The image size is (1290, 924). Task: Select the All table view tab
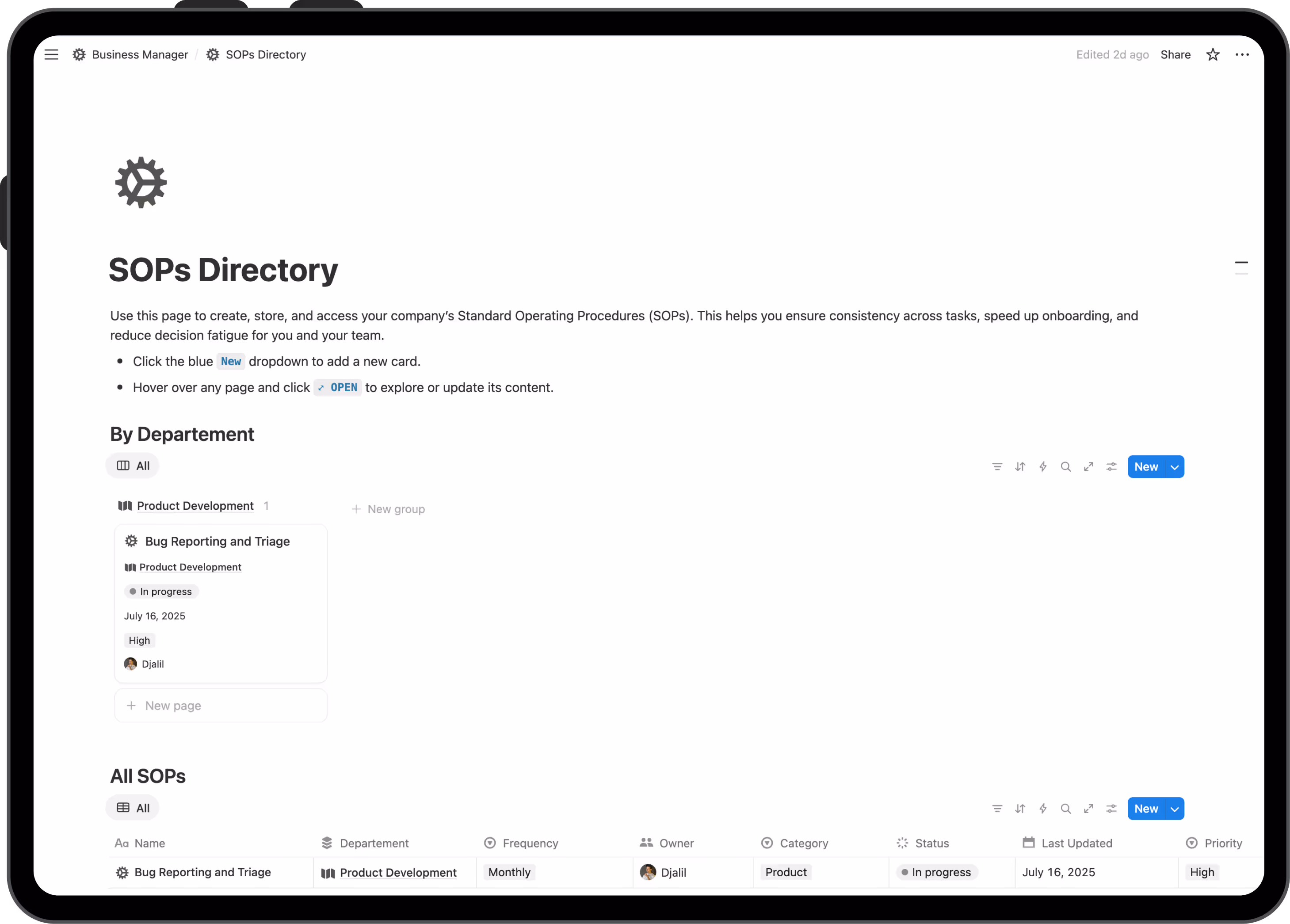tap(133, 808)
